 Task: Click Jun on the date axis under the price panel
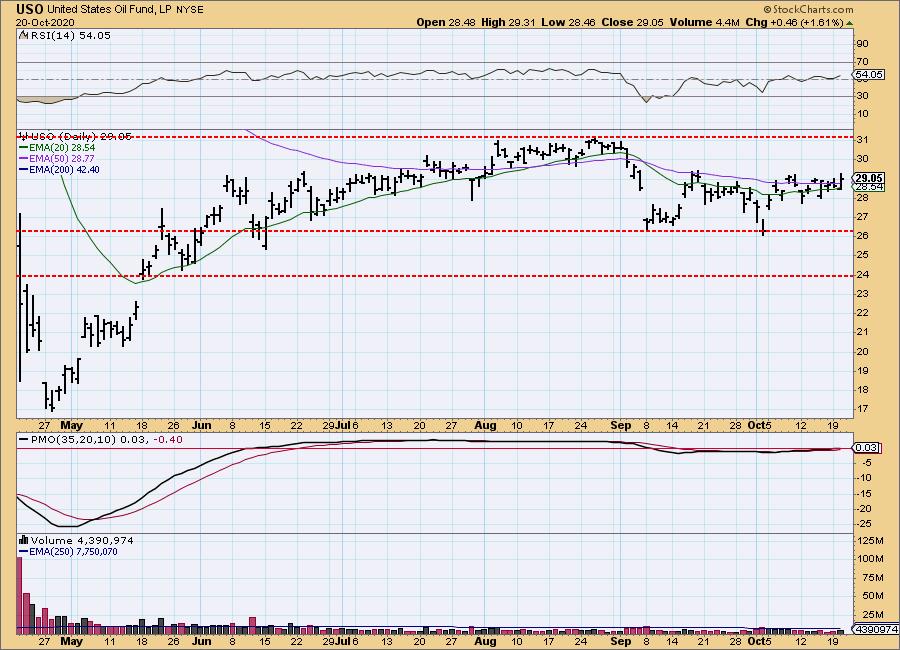point(201,425)
